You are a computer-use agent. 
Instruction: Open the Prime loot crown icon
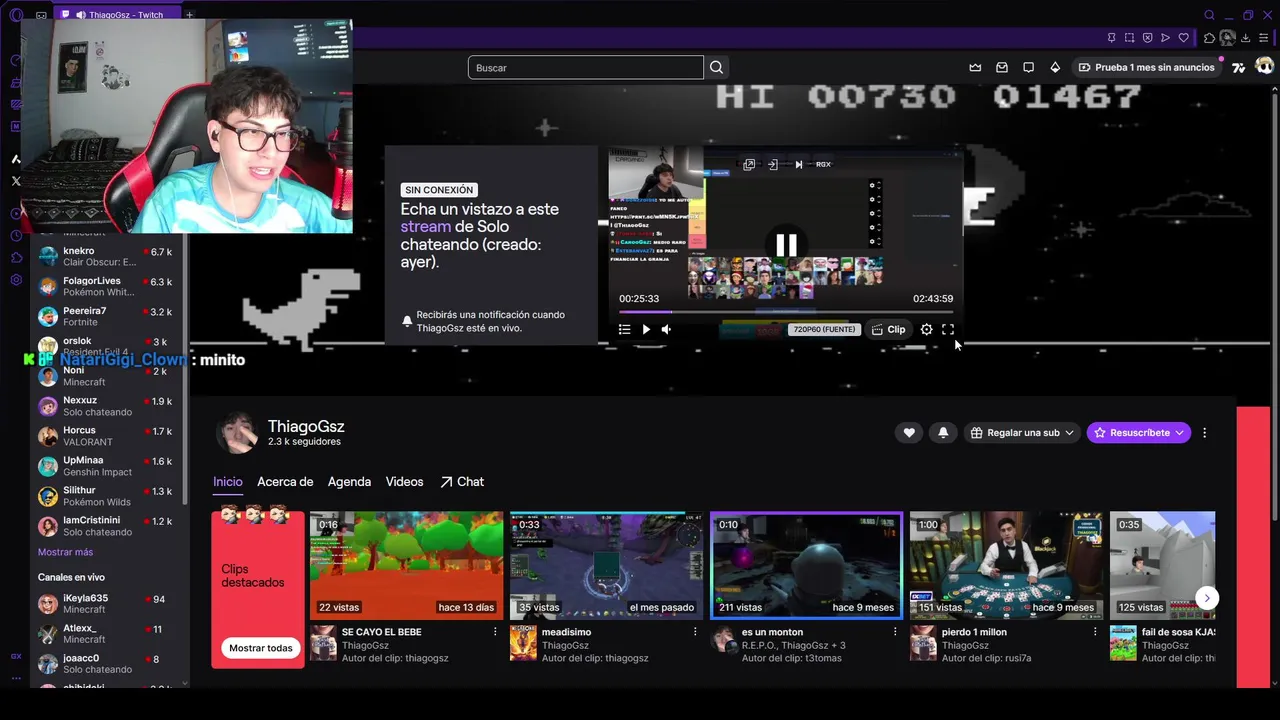point(975,67)
